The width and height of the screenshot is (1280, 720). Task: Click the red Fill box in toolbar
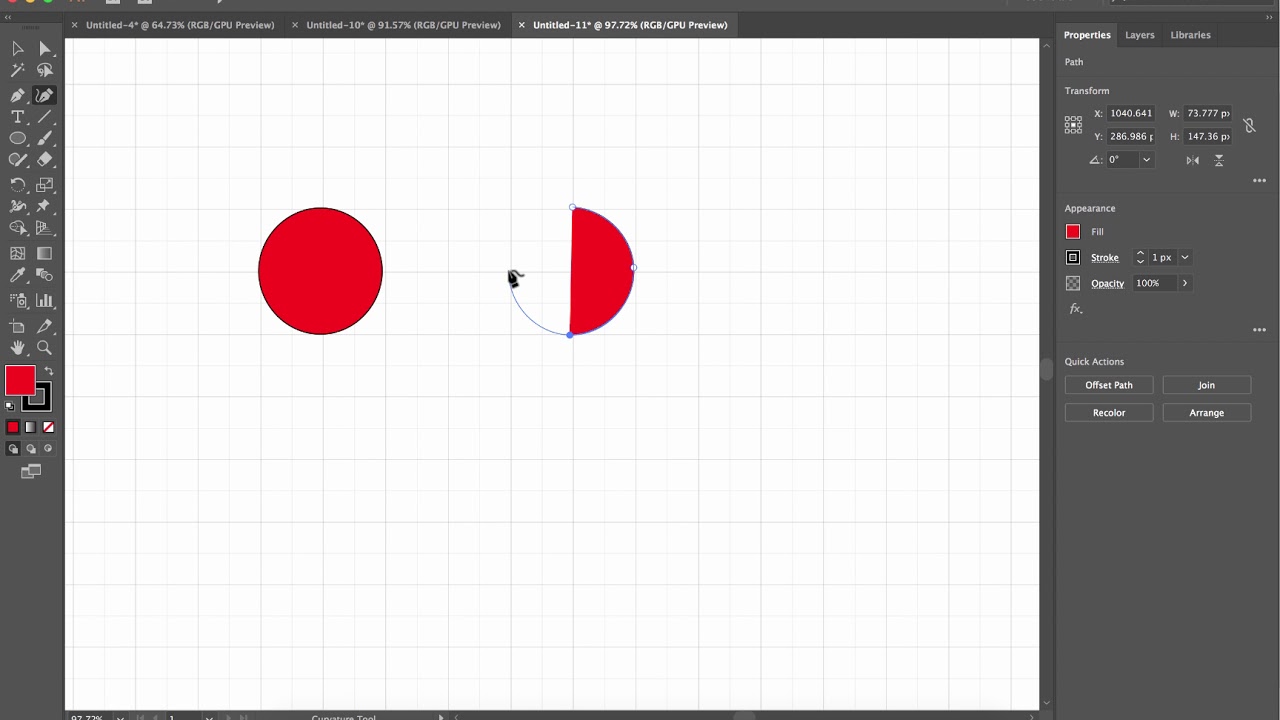(20, 381)
